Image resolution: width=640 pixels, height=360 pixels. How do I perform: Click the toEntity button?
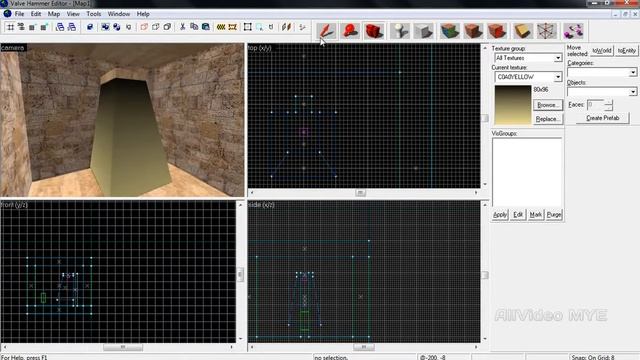click(x=627, y=51)
